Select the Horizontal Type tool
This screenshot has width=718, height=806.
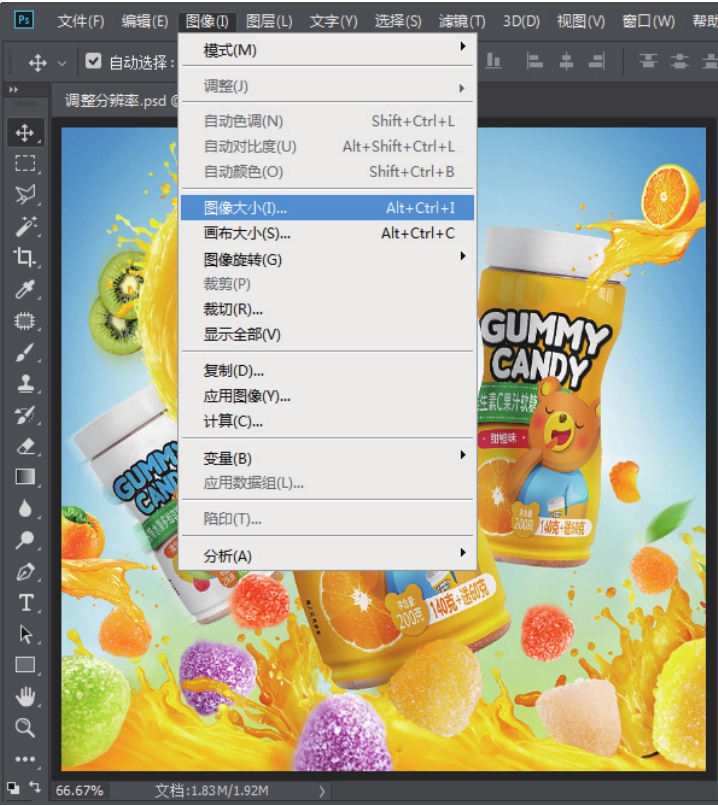[25, 602]
